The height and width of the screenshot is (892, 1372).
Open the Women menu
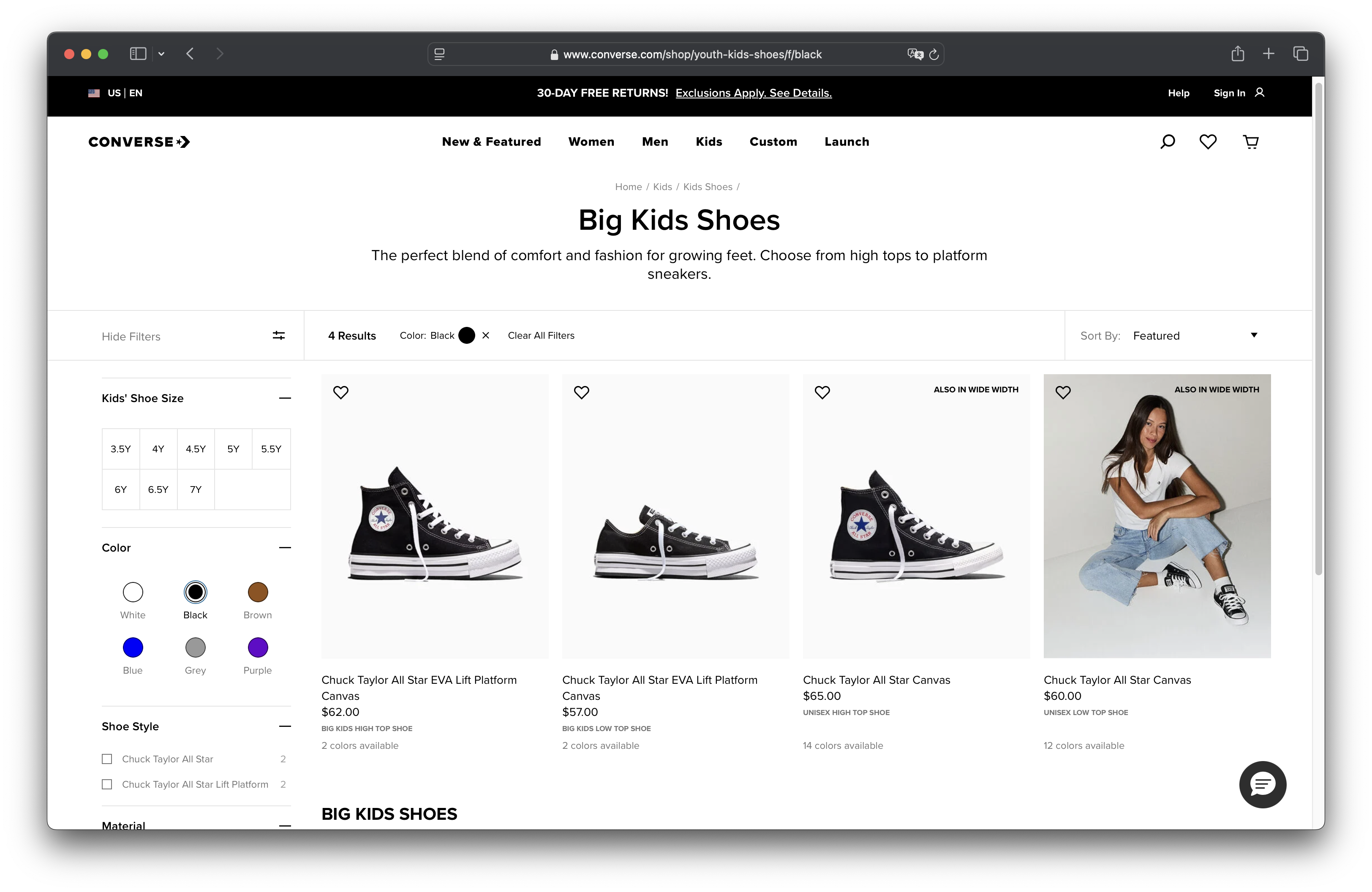[x=591, y=142]
